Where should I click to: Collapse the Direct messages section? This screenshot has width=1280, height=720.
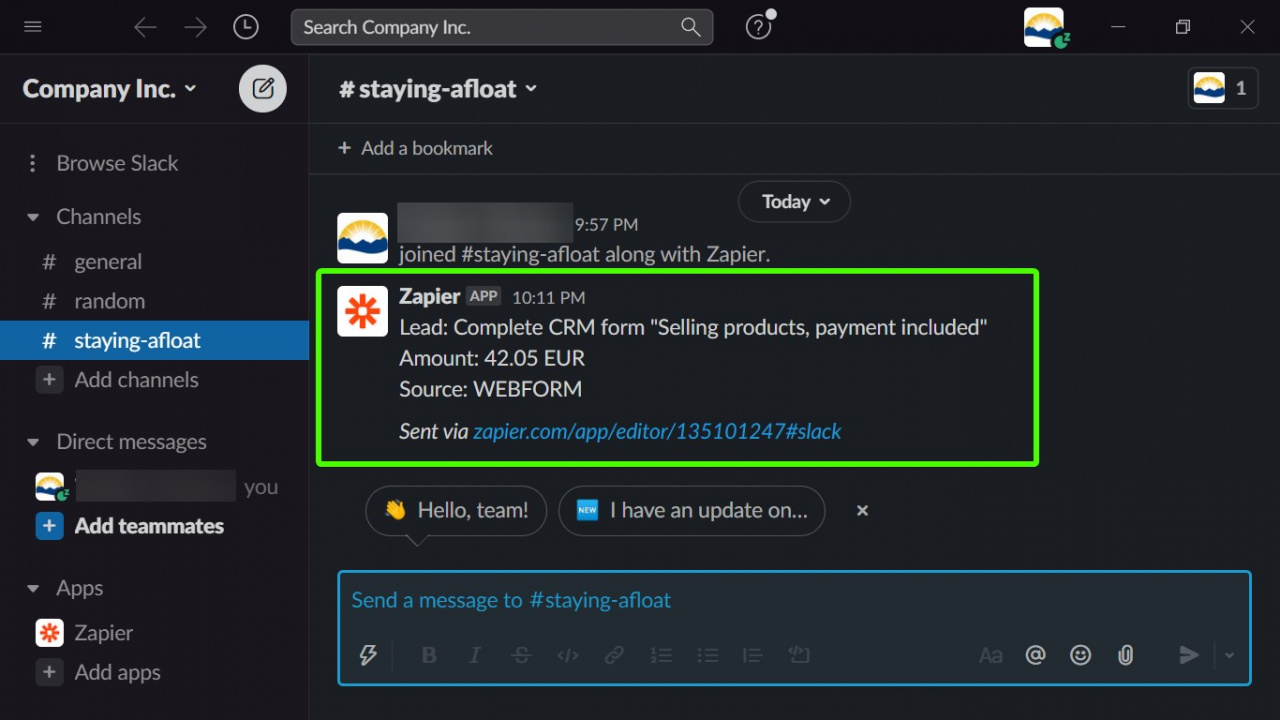pos(33,442)
